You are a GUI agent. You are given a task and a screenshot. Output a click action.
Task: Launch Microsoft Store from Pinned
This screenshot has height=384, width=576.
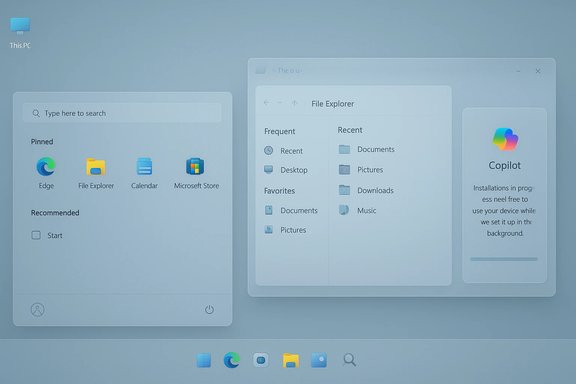click(x=196, y=173)
